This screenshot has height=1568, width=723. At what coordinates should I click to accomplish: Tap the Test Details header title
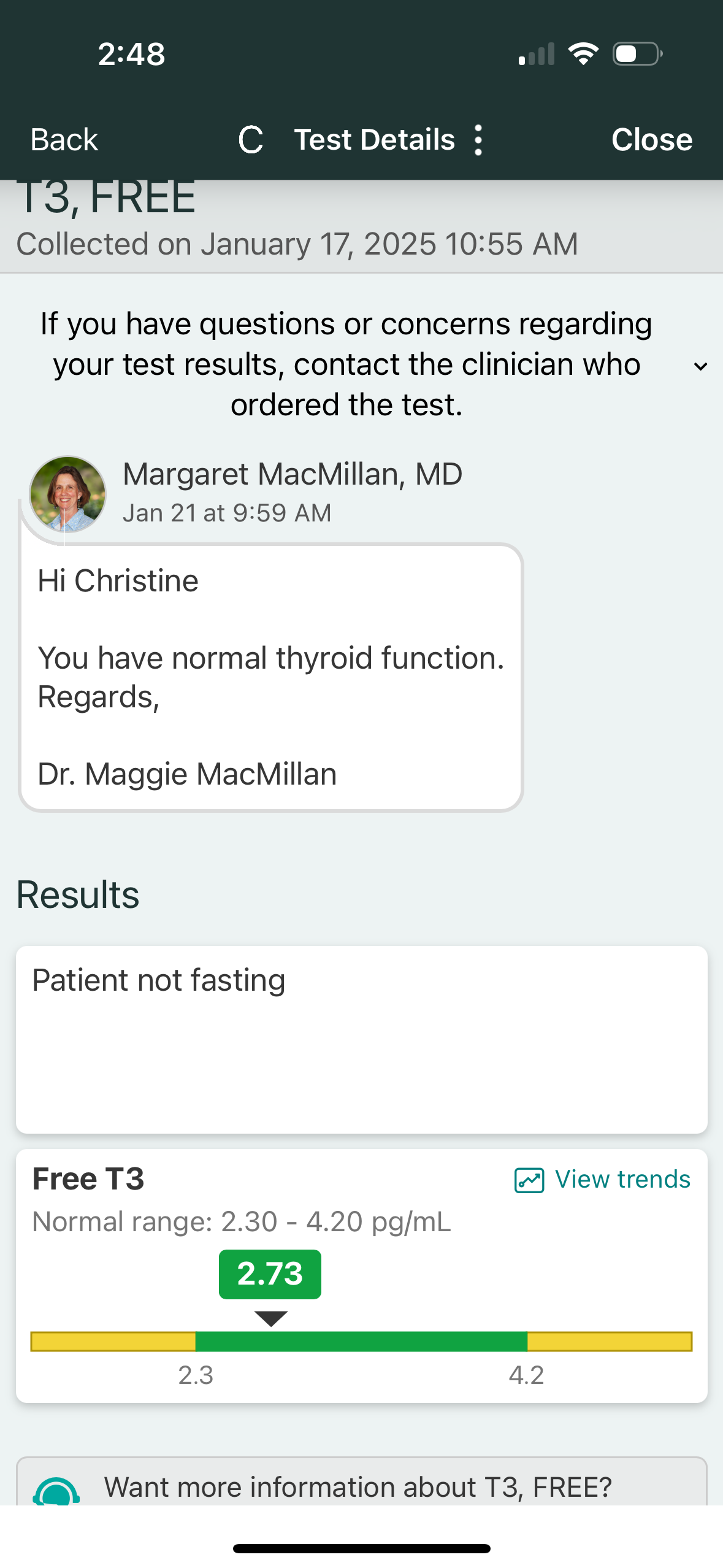point(374,140)
